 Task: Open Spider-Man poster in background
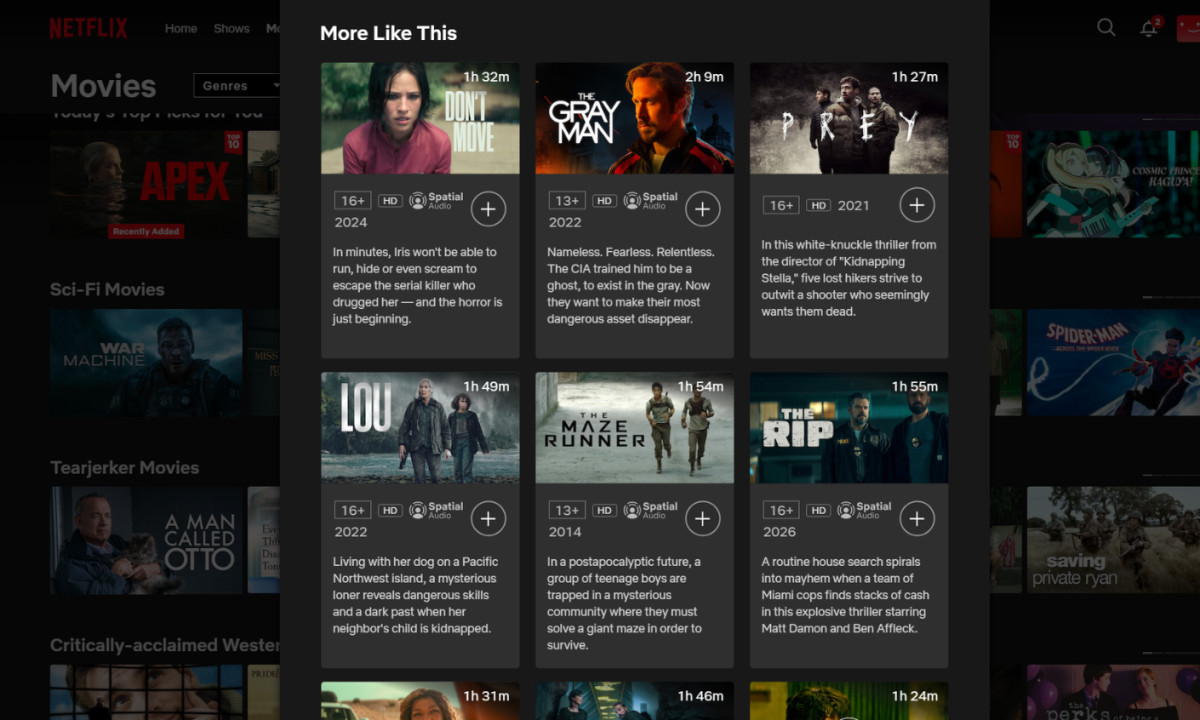point(1113,362)
